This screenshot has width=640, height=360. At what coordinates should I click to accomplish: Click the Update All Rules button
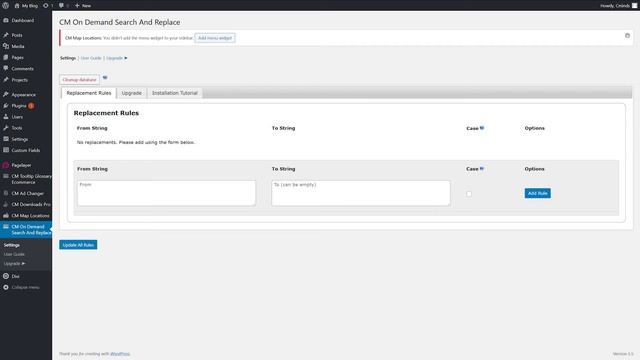(x=78, y=245)
